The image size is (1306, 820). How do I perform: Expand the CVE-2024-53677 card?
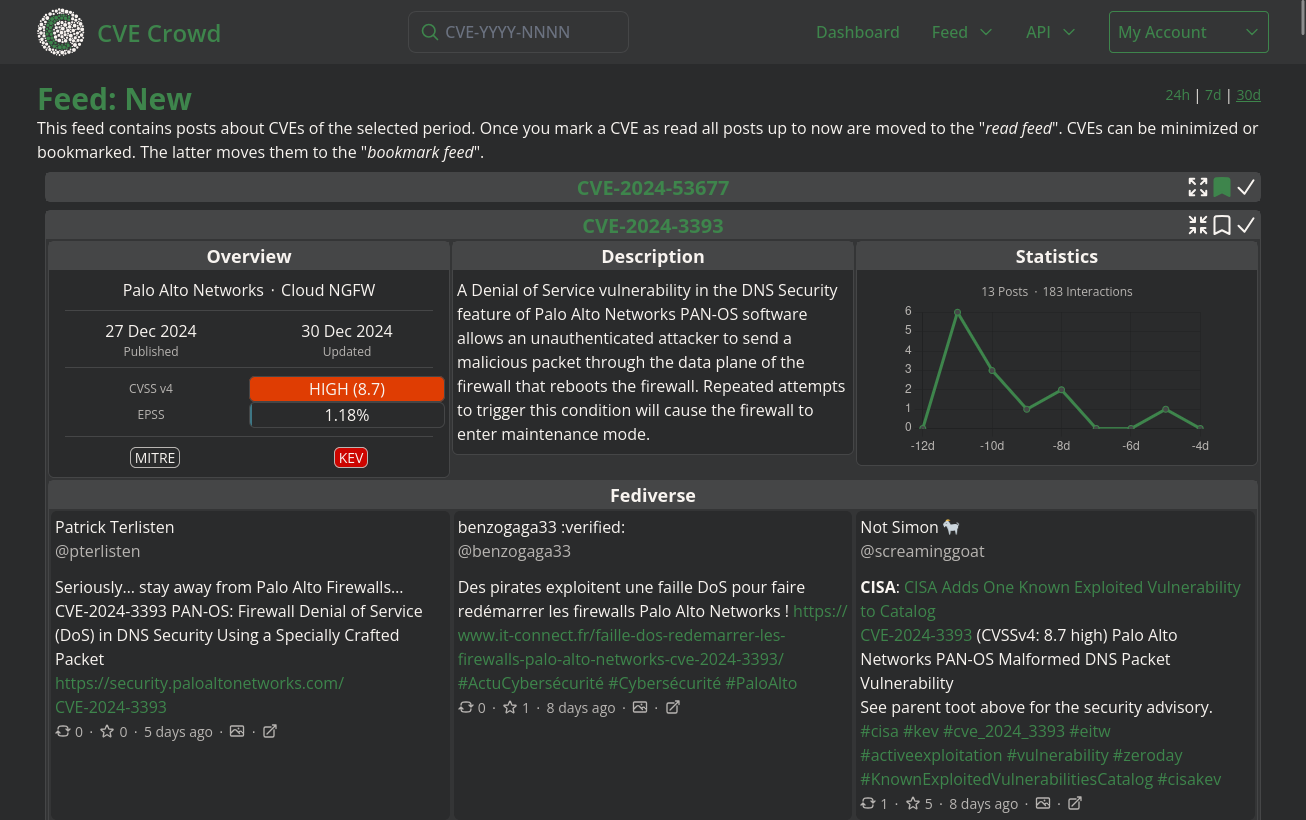point(1198,187)
